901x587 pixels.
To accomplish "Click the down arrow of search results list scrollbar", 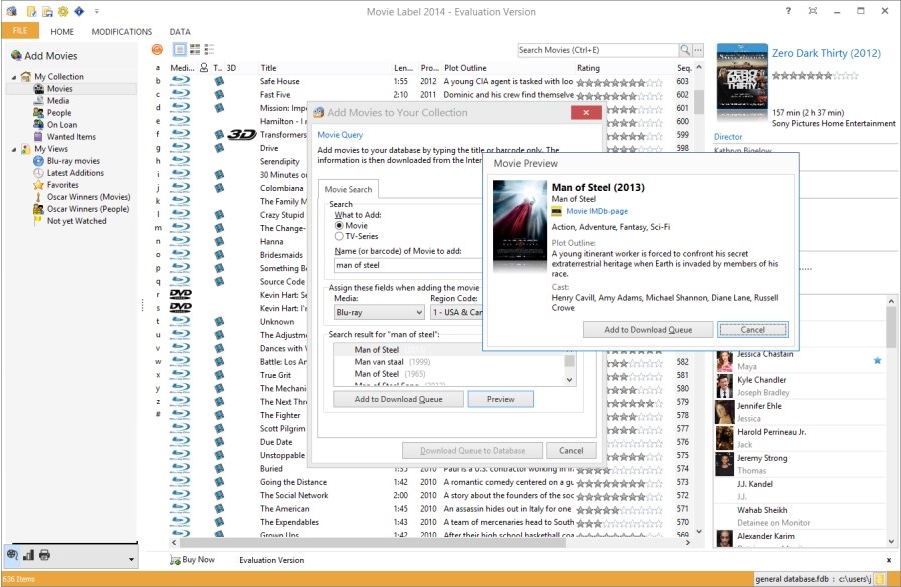I will pos(569,380).
